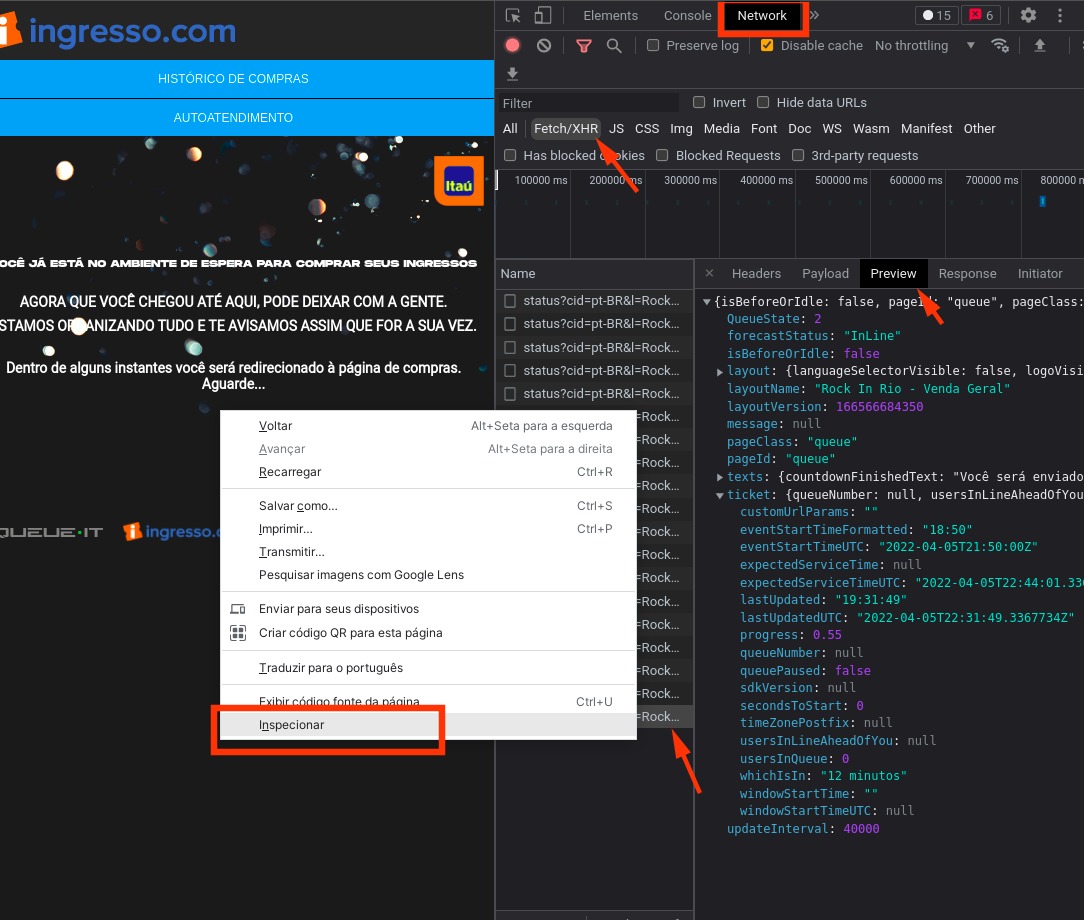Export HAR file download icon
Image resolution: width=1084 pixels, height=920 pixels.
coord(512,73)
